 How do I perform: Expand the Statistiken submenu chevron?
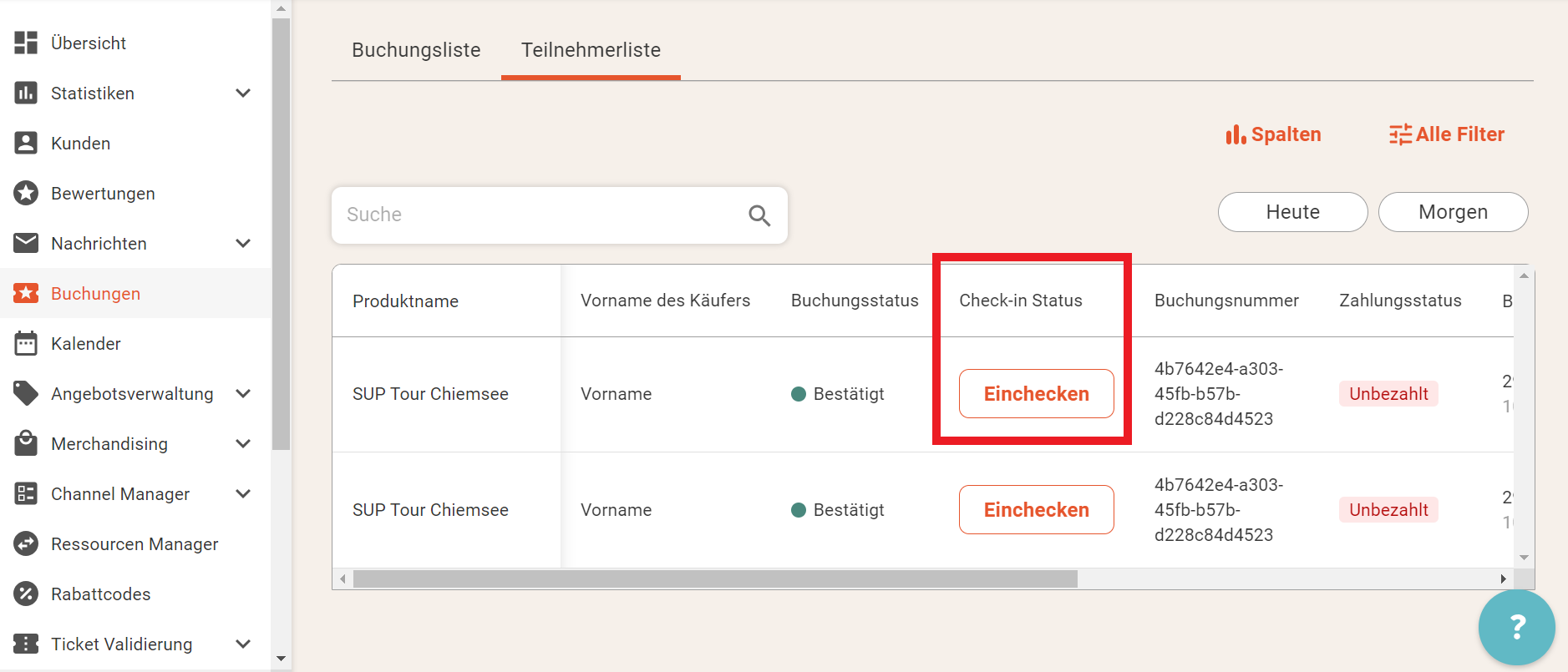point(243,93)
